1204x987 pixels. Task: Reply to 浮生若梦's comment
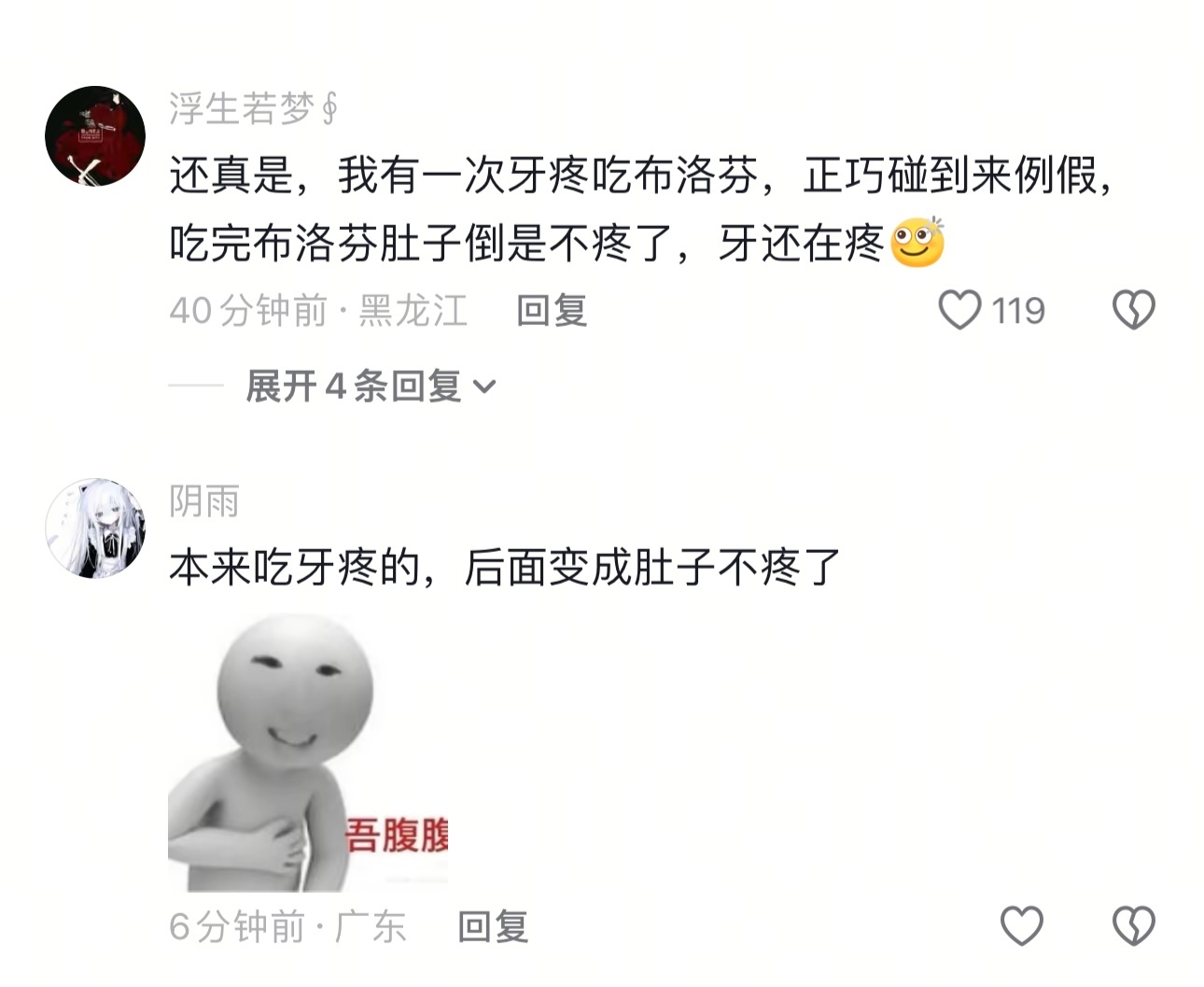(x=551, y=310)
